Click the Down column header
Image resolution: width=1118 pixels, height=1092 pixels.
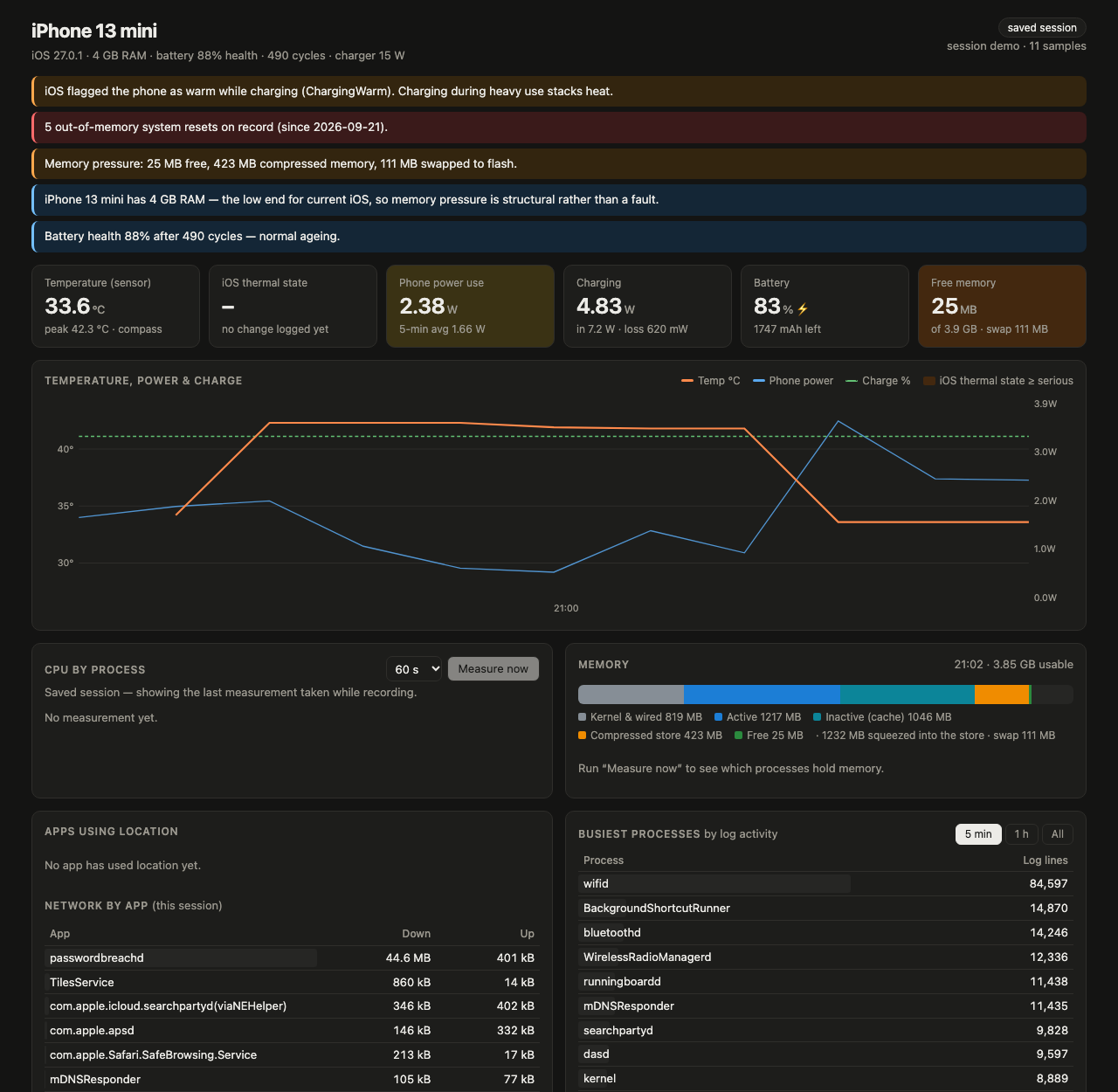click(417, 934)
